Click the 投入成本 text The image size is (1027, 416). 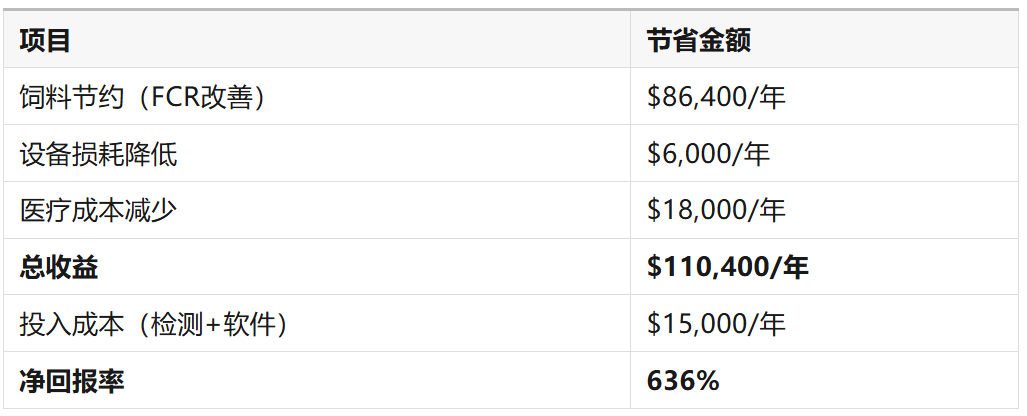click(x=72, y=324)
